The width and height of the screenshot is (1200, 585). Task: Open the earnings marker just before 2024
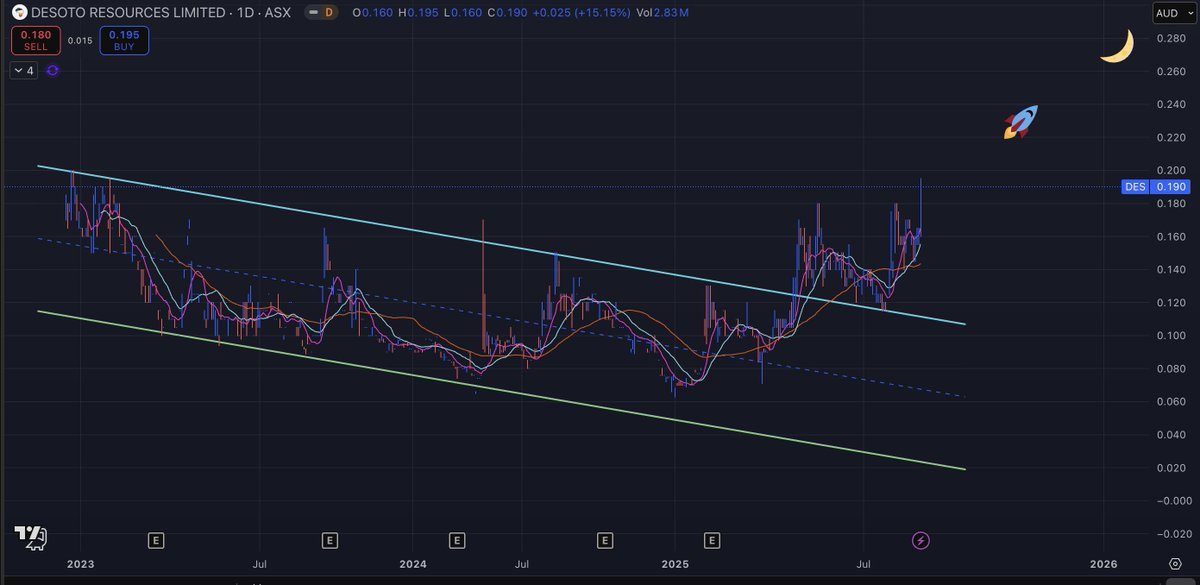pyautogui.click(x=330, y=541)
